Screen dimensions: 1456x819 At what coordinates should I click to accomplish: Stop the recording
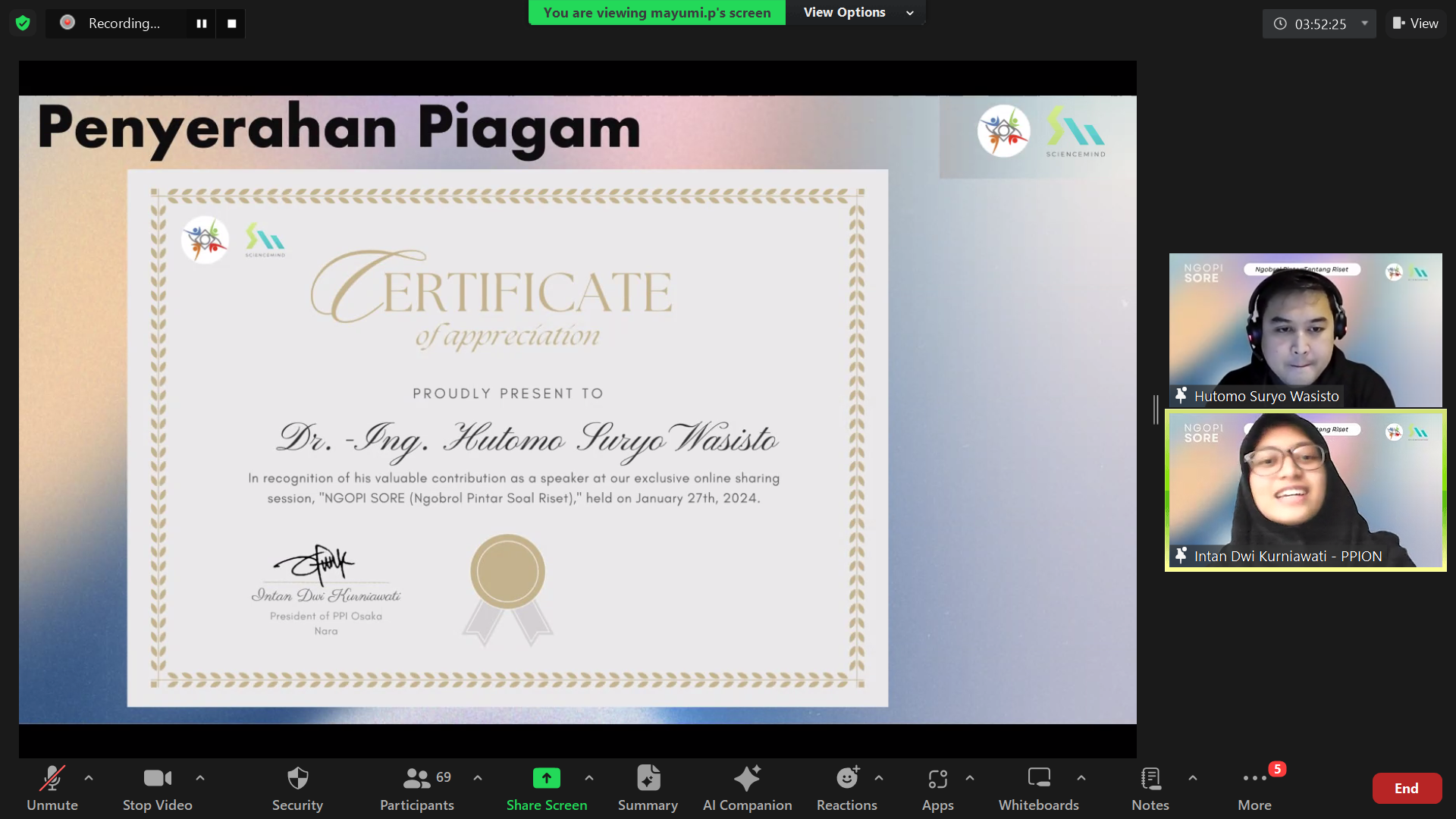coord(232,24)
